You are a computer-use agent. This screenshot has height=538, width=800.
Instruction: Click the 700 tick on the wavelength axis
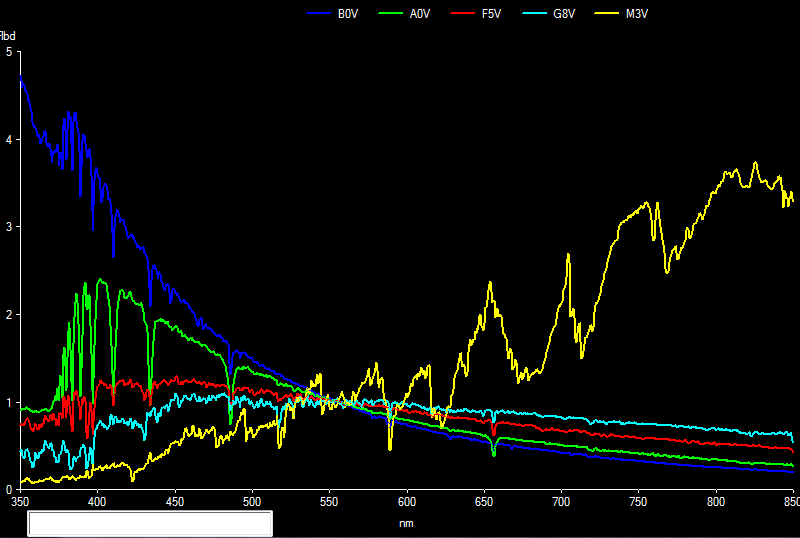[x=561, y=502]
